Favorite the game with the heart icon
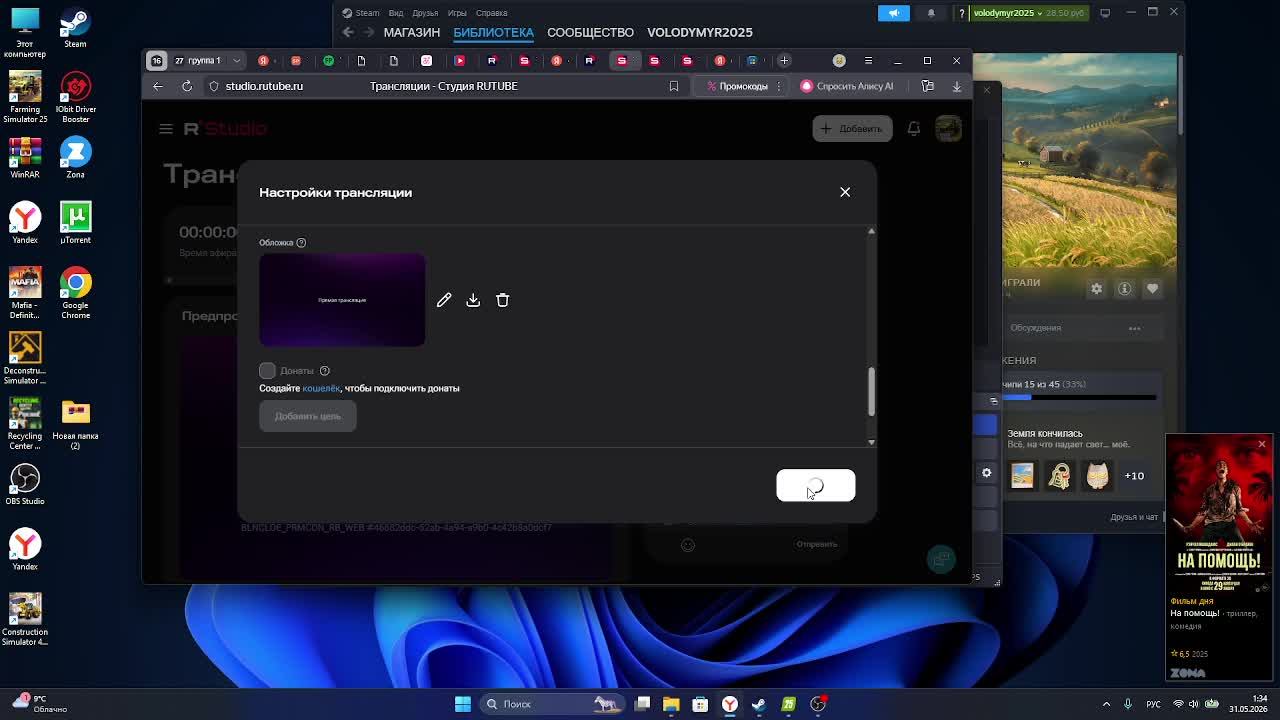This screenshot has height=720, width=1280. (x=1152, y=289)
